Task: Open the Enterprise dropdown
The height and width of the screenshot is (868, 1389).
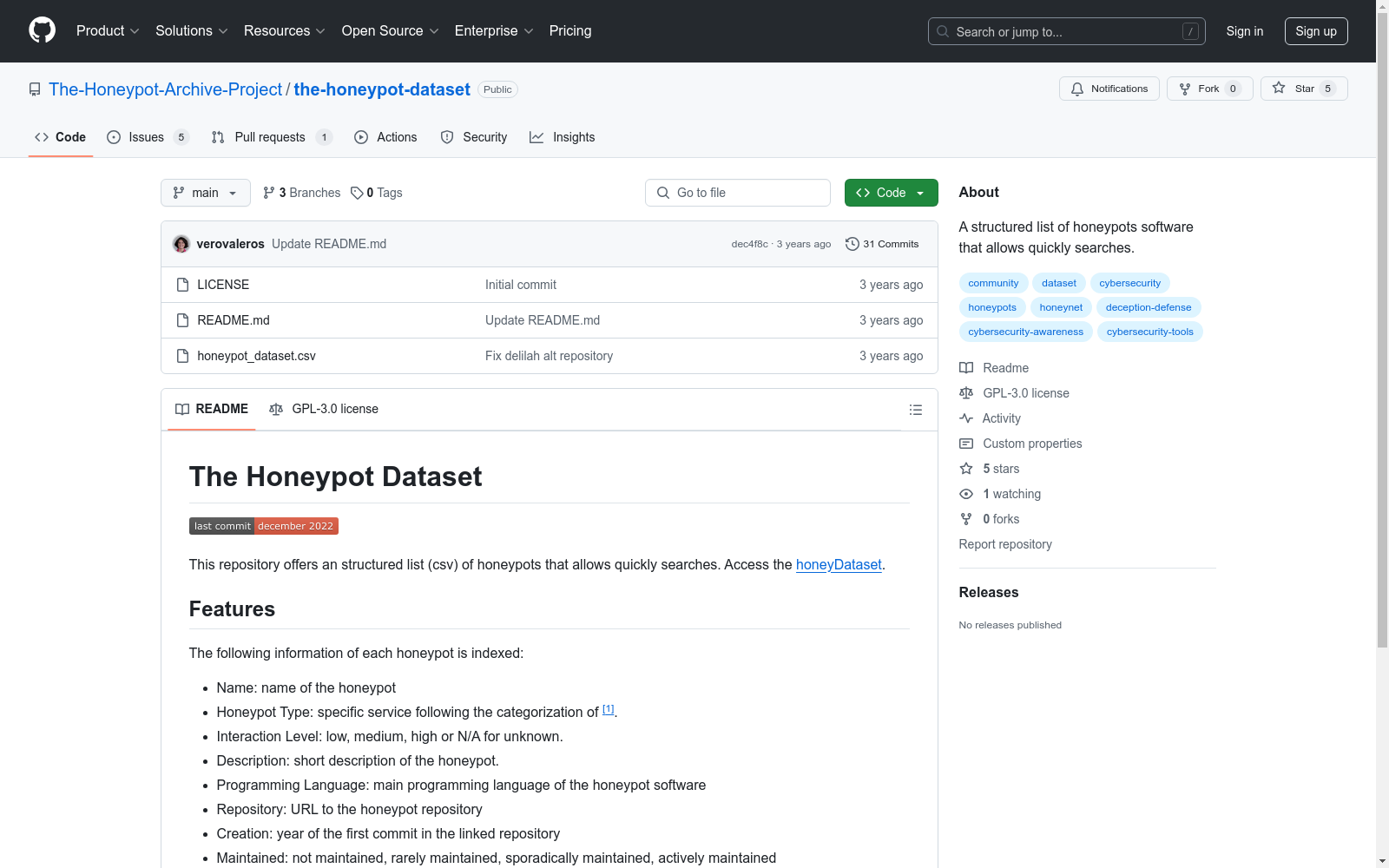Action: click(494, 30)
